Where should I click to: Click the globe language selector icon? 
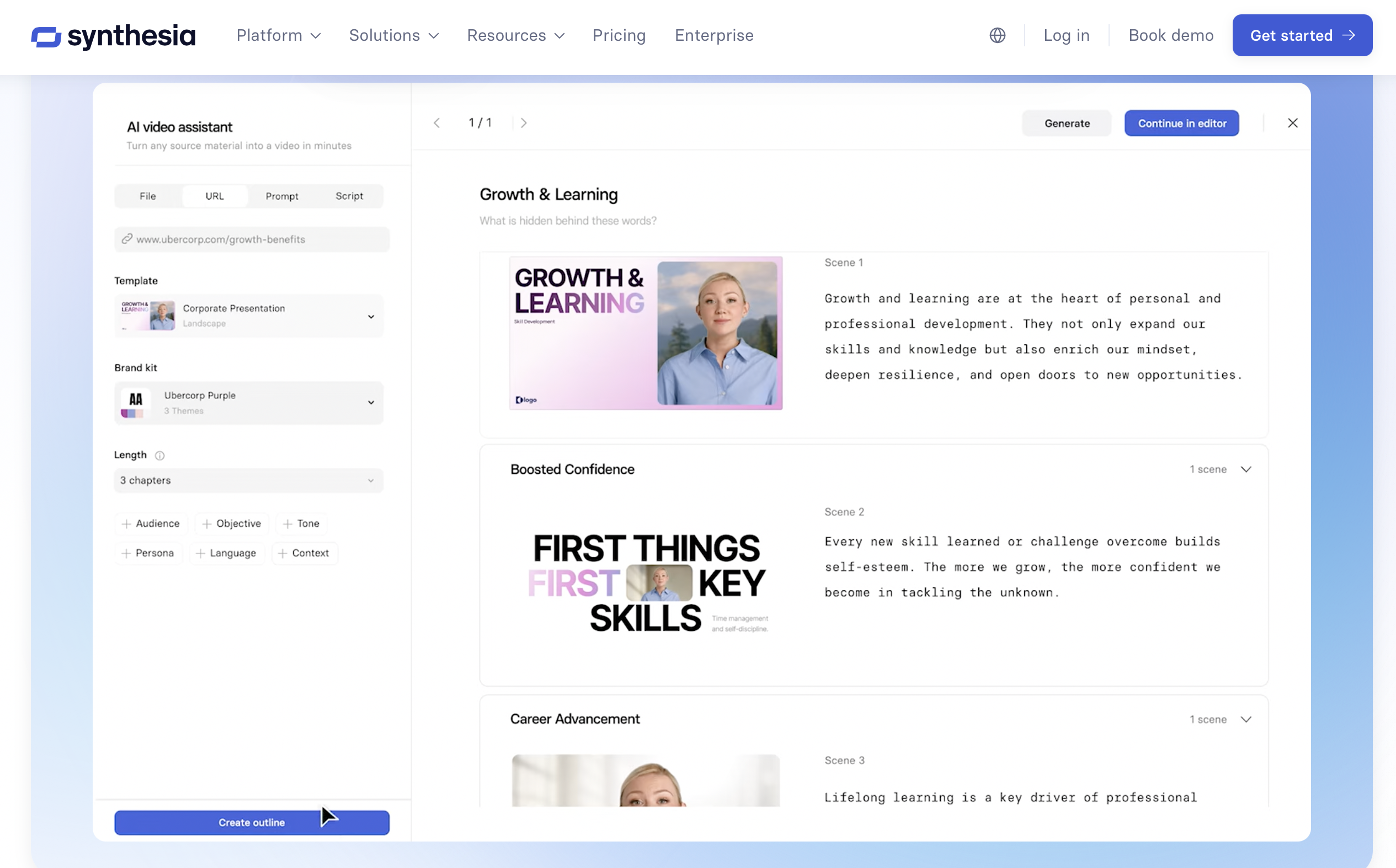point(998,36)
